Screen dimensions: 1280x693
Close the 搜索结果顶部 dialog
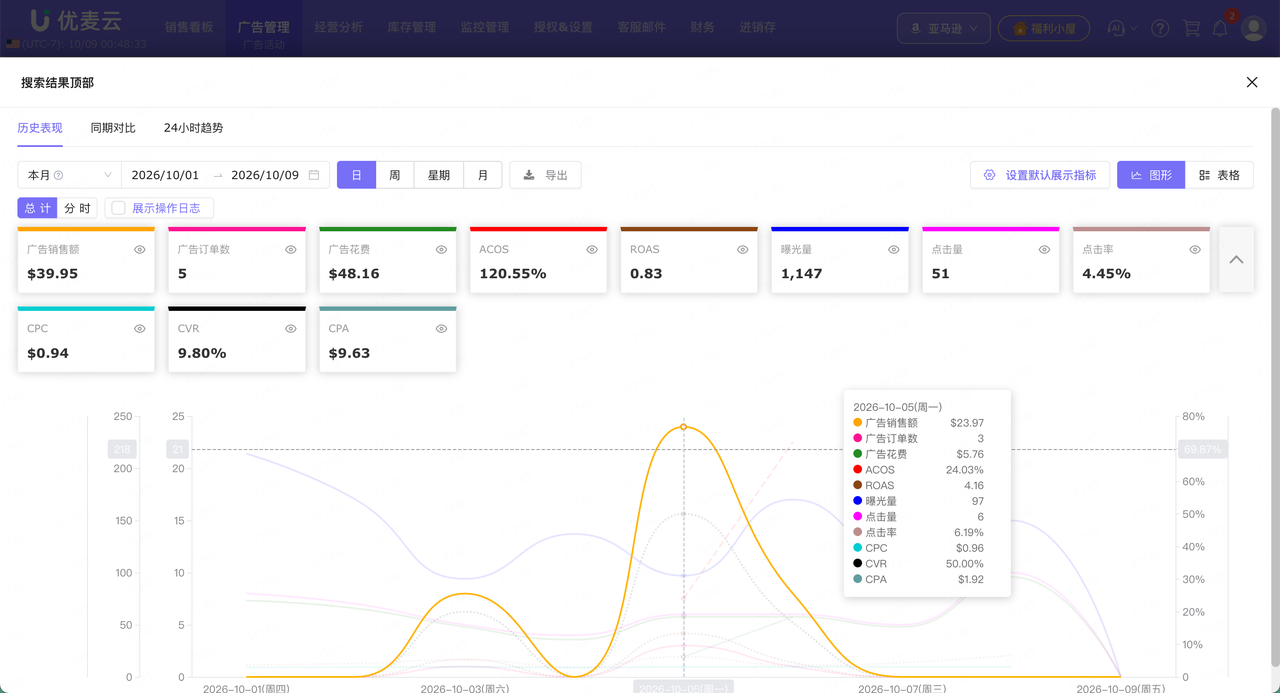(1252, 83)
